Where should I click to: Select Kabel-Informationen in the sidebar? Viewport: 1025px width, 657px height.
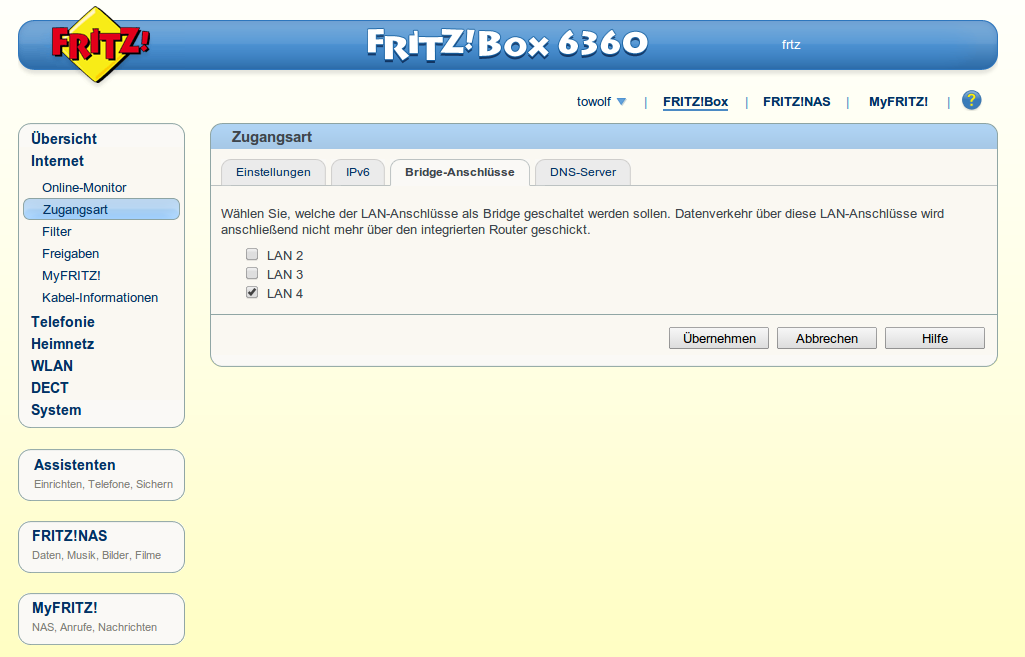(x=100, y=297)
